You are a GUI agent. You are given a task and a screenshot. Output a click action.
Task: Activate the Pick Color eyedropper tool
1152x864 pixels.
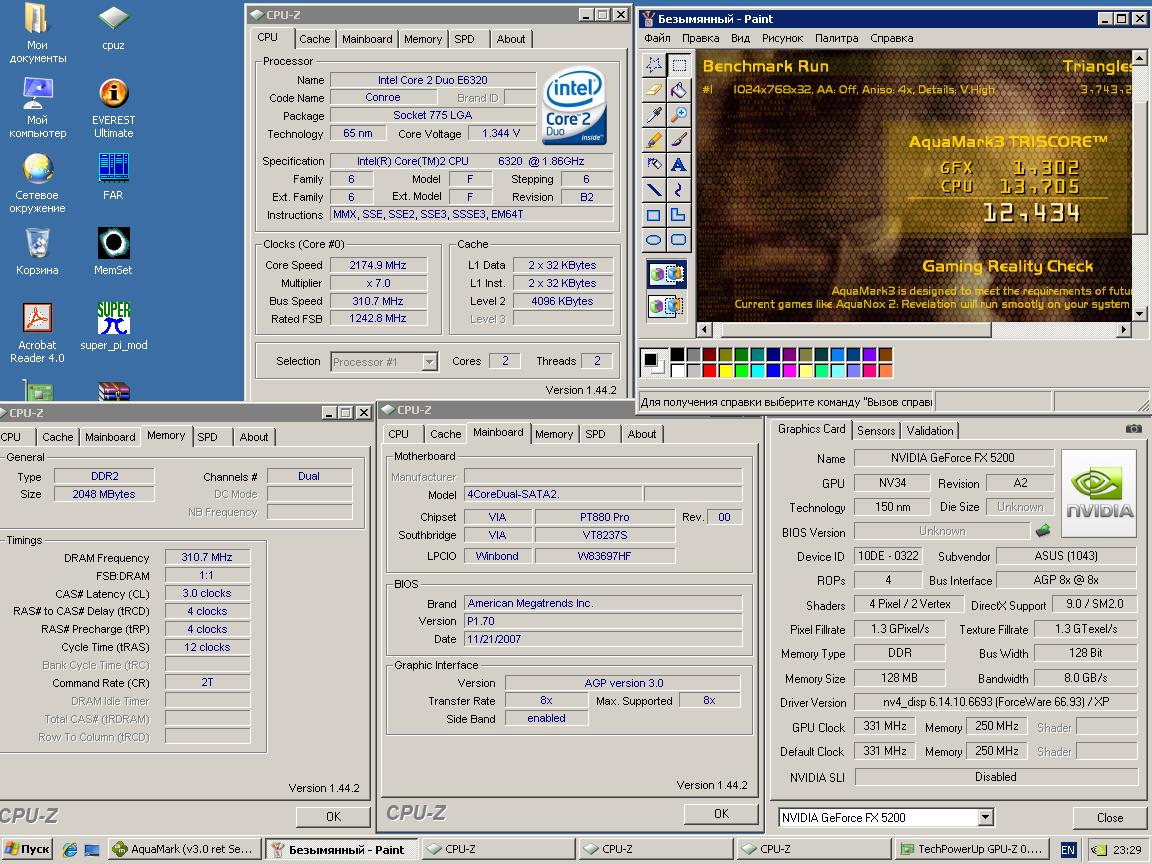[653, 115]
